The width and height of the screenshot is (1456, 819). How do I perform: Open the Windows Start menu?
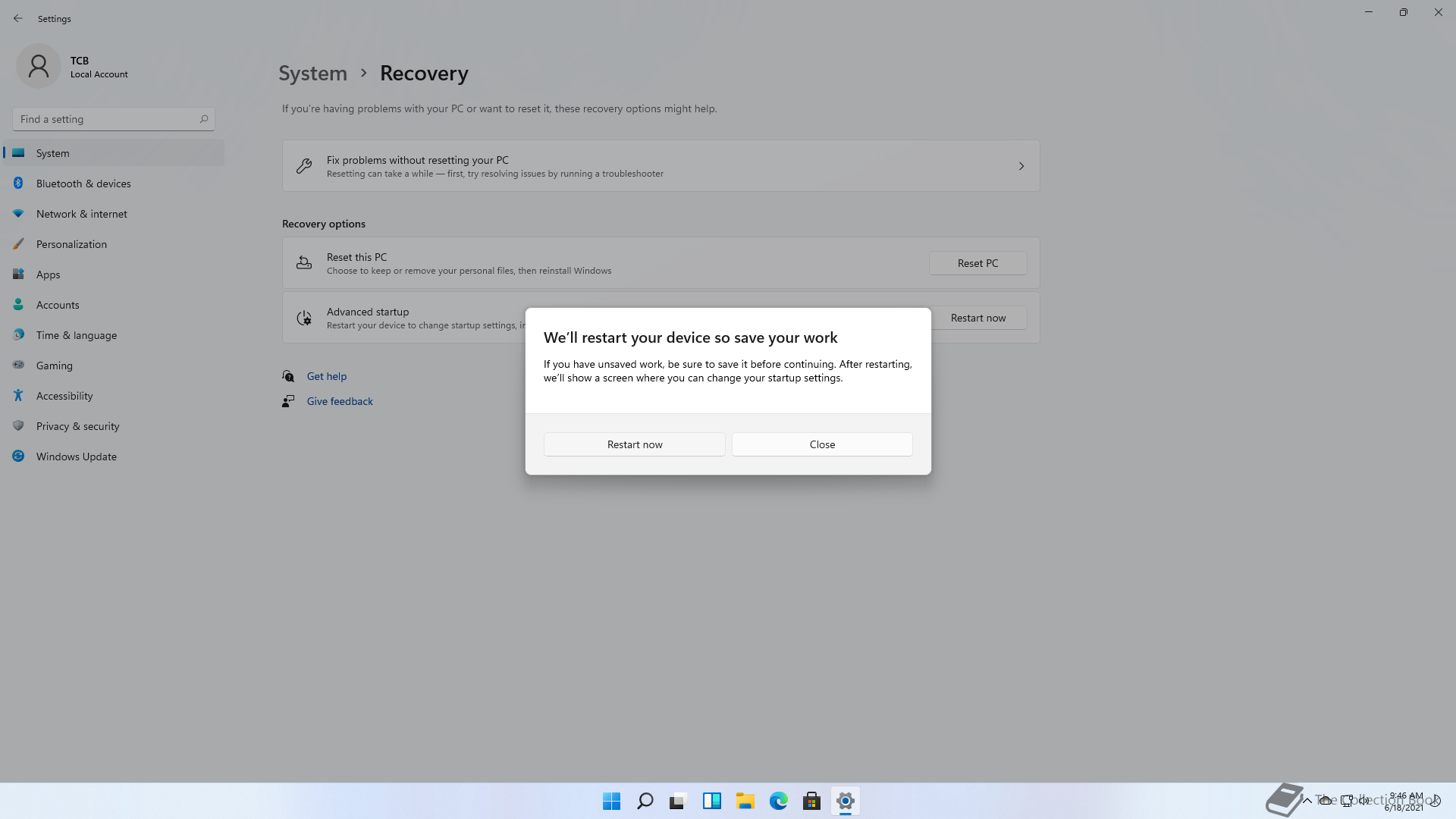click(611, 801)
